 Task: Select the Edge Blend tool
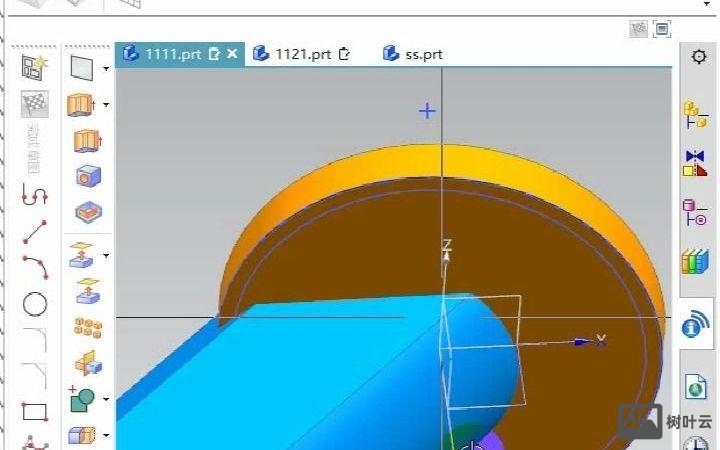click(x=82, y=435)
